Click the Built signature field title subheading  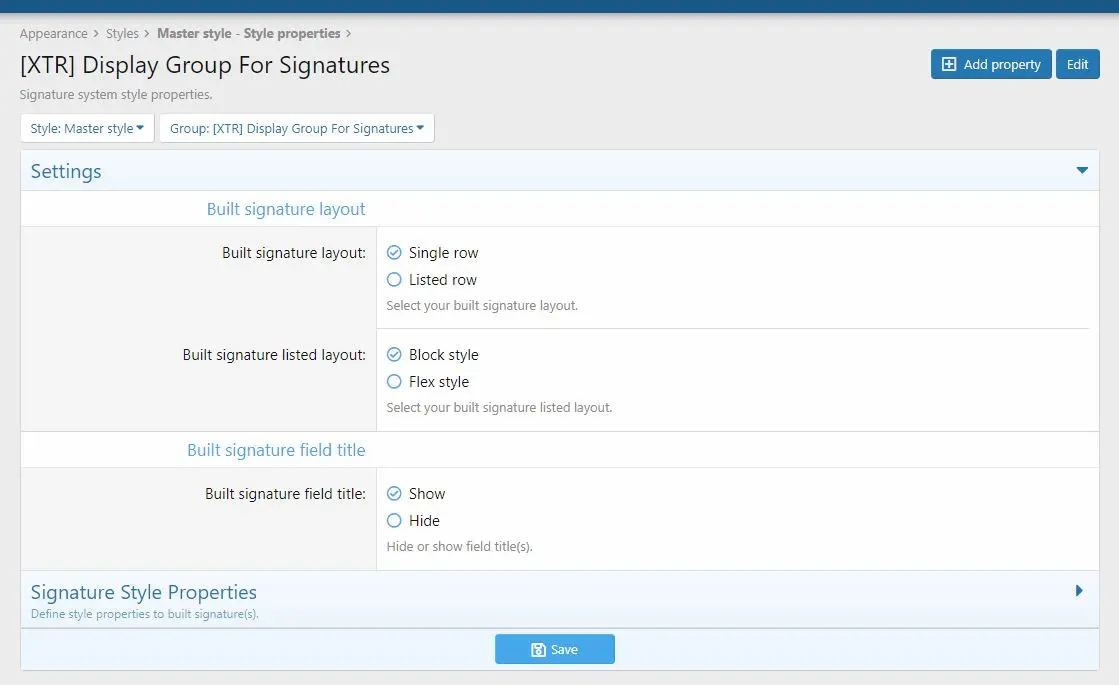point(276,450)
